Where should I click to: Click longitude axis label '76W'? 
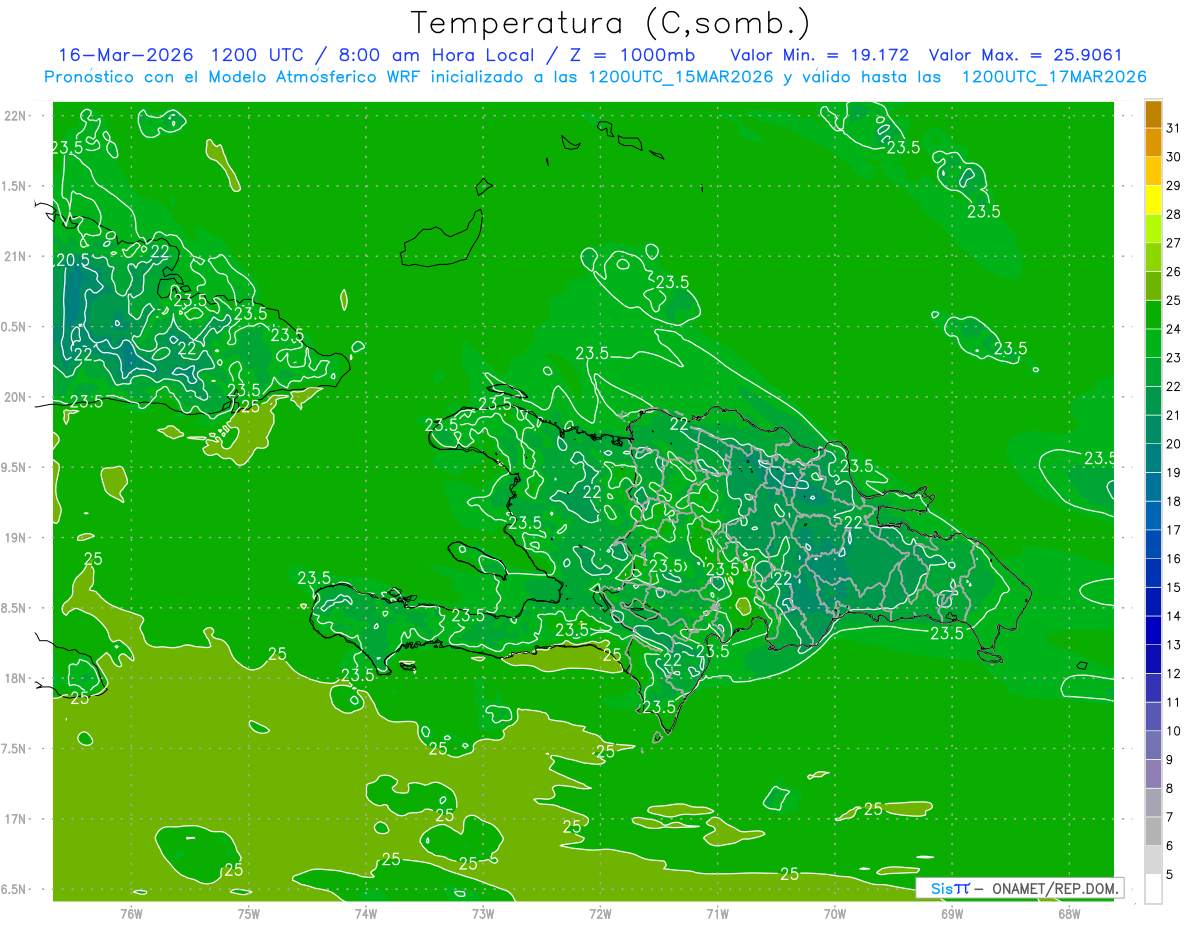[131, 913]
